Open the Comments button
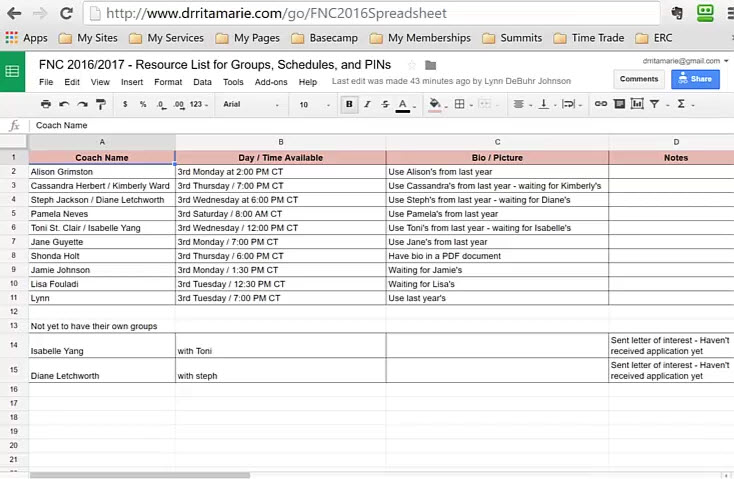Screen dimensions: 734x479 639,79
